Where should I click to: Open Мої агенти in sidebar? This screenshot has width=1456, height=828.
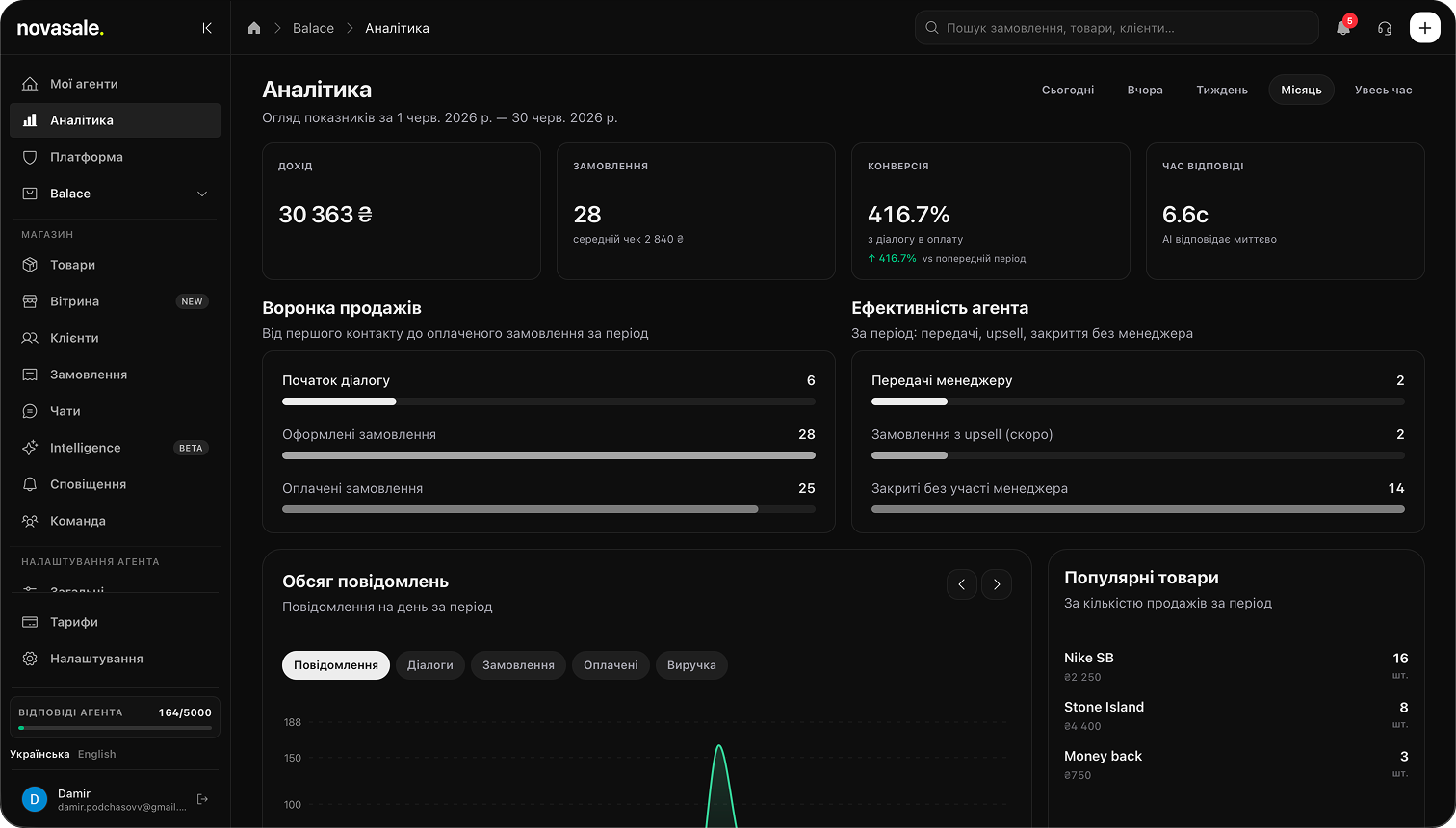(x=115, y=84)
